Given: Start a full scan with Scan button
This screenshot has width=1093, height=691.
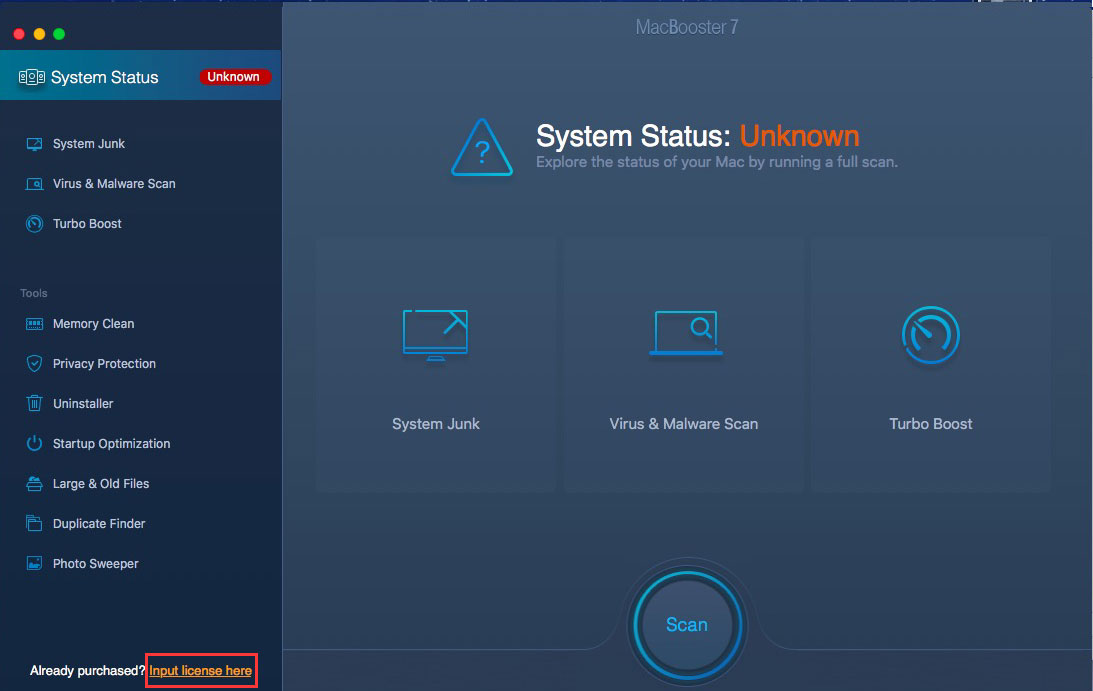Looking at the screenshot, I should tap(687, 625).
